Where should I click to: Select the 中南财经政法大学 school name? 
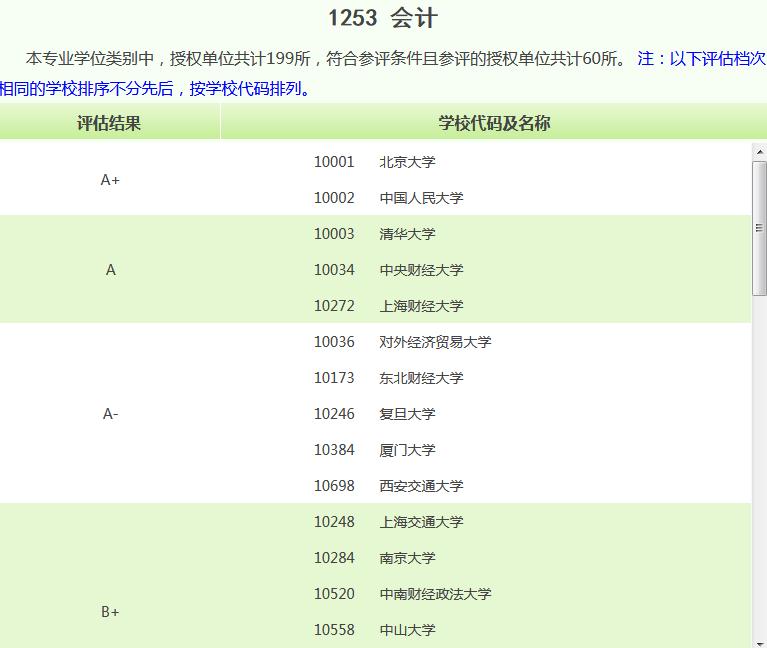(x=435, y=594)
